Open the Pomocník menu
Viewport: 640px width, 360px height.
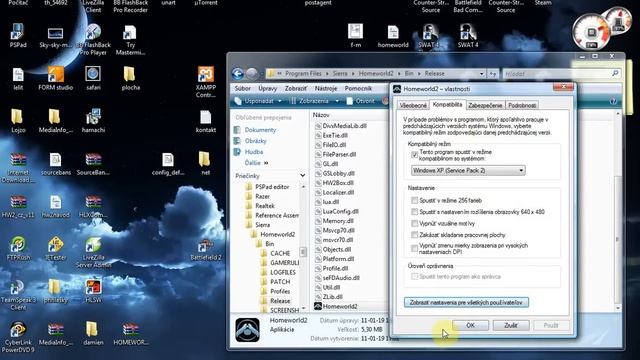(x=358, y=88)
